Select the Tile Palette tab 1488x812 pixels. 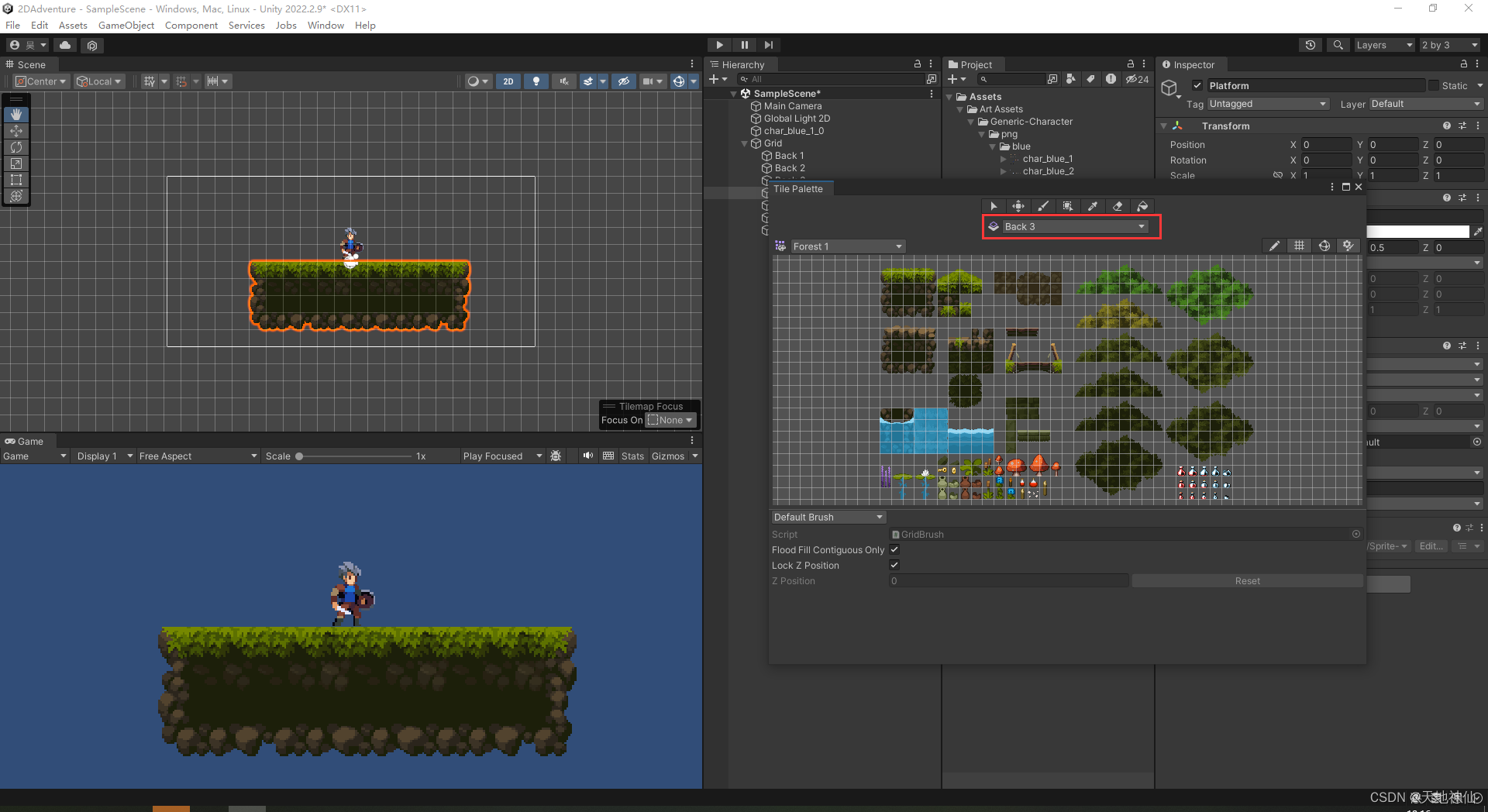798,189
